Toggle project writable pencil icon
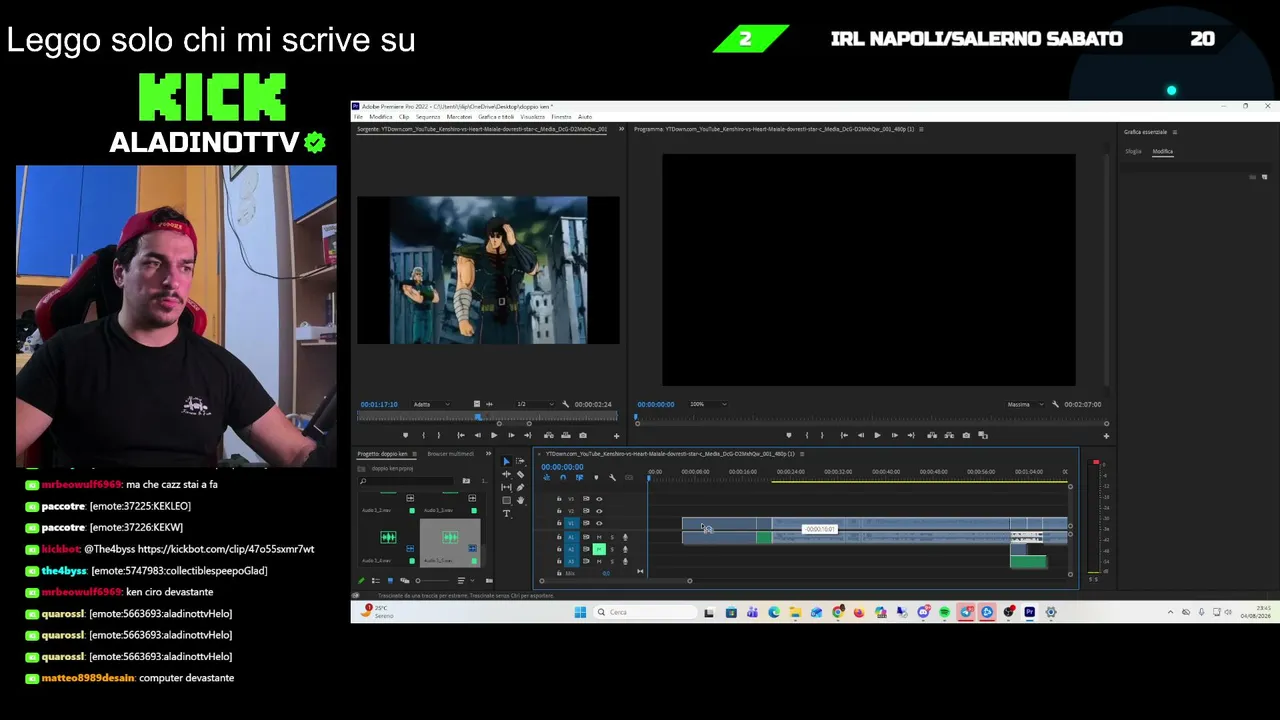Viewport: 1280px width, 720px height. coord(362,581)
